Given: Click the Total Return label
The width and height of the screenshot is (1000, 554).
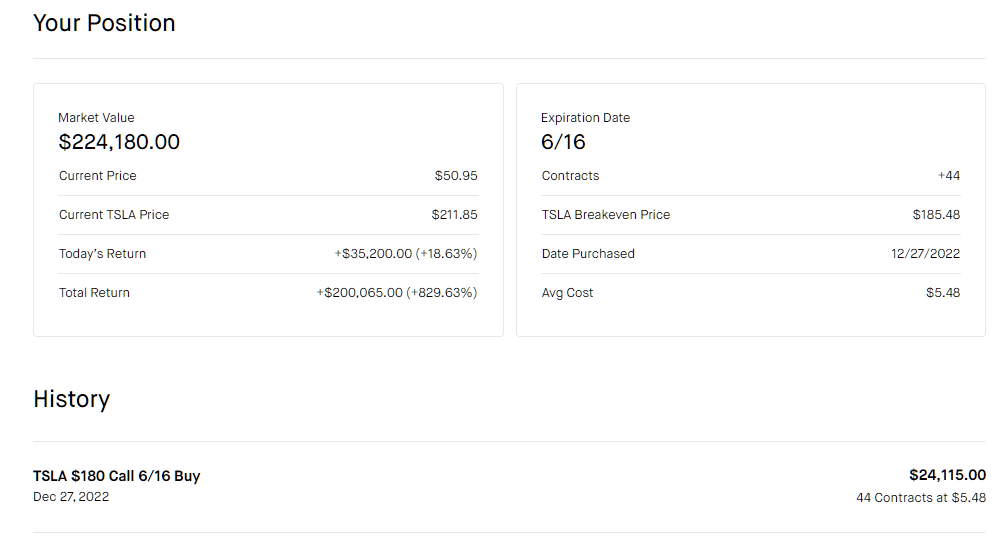Looking at the screenshot, I should pyautogui.click(x=94, y=293).
